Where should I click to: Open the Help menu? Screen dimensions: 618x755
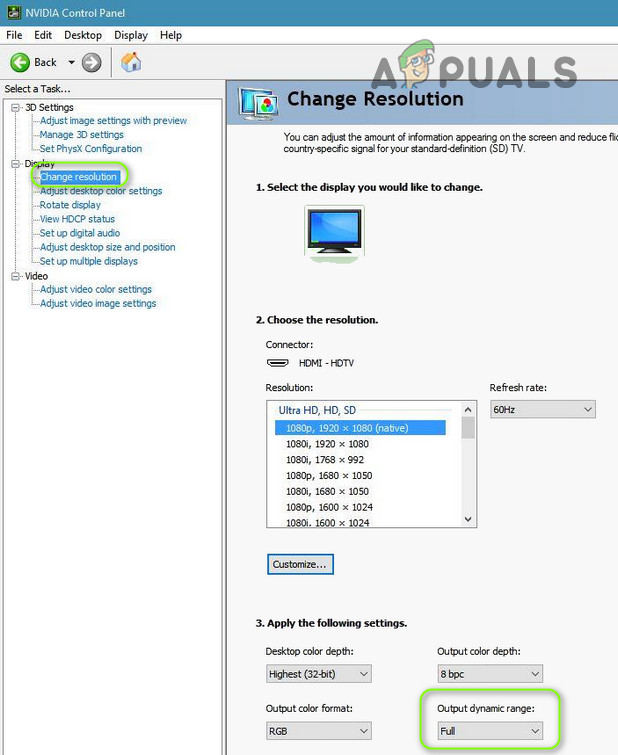pyautogui.click(x=171, y=35)
